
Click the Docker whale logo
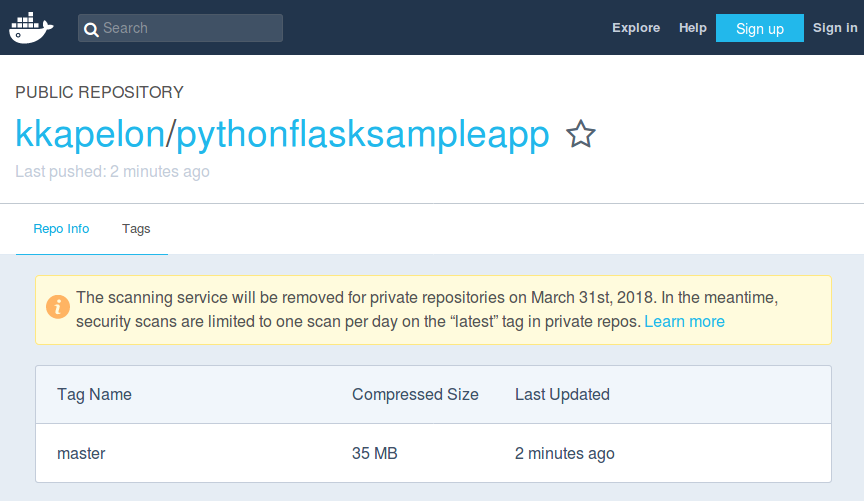click(30, 28)
